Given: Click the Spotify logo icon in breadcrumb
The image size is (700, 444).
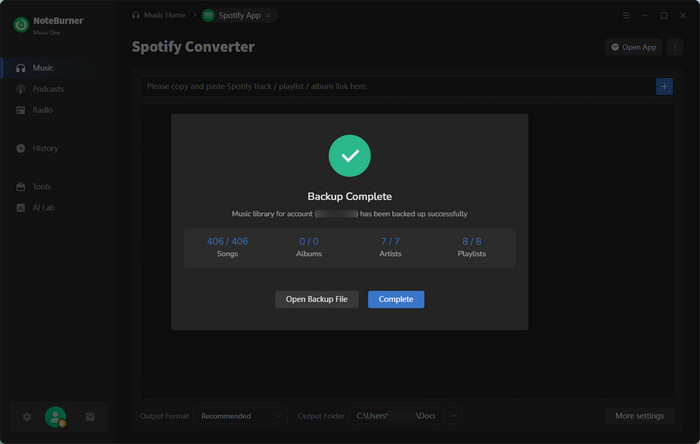Looking at the screenshot, I should (x=208, y=16).
